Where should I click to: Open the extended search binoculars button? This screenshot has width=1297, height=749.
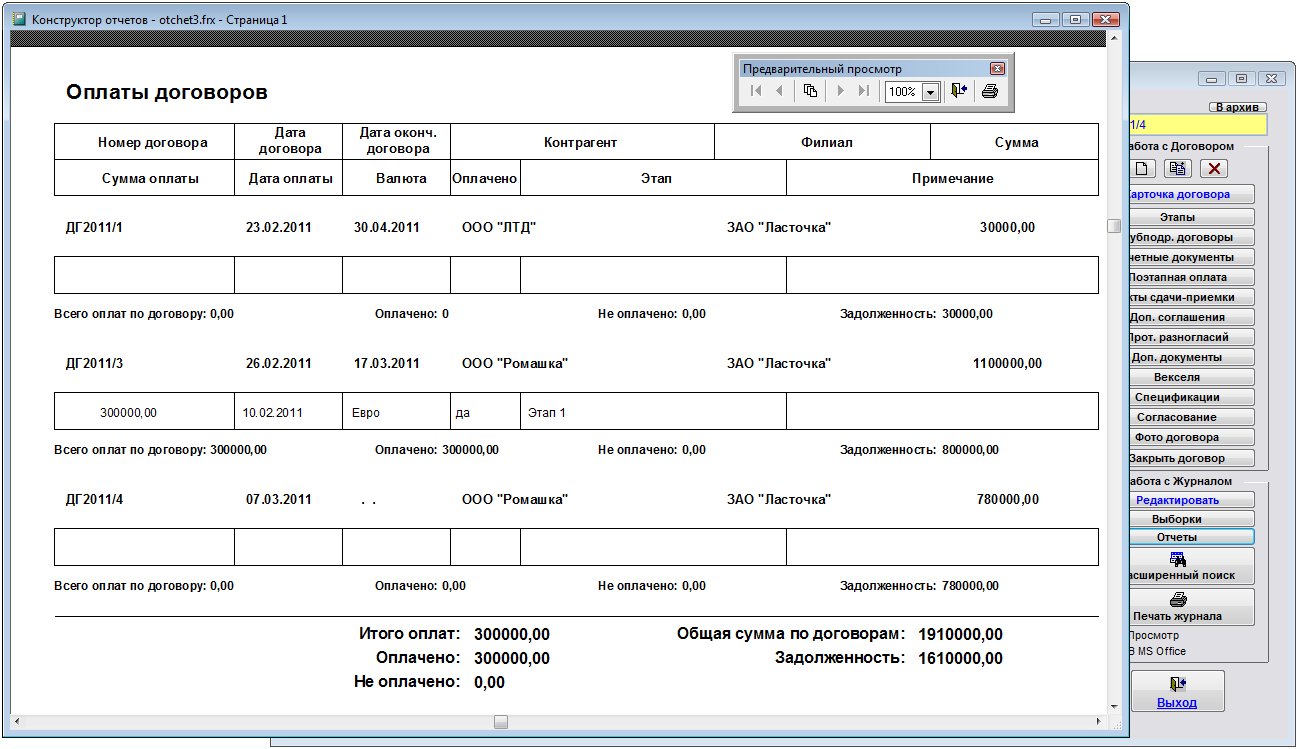pos(1178,567)
